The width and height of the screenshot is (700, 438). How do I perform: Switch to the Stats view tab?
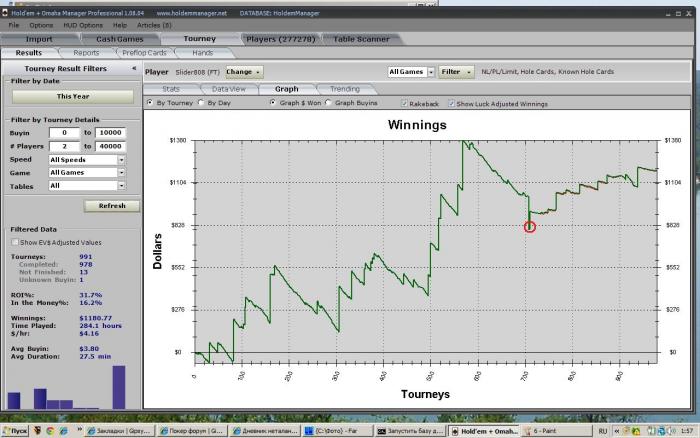(x=171, y=89)
